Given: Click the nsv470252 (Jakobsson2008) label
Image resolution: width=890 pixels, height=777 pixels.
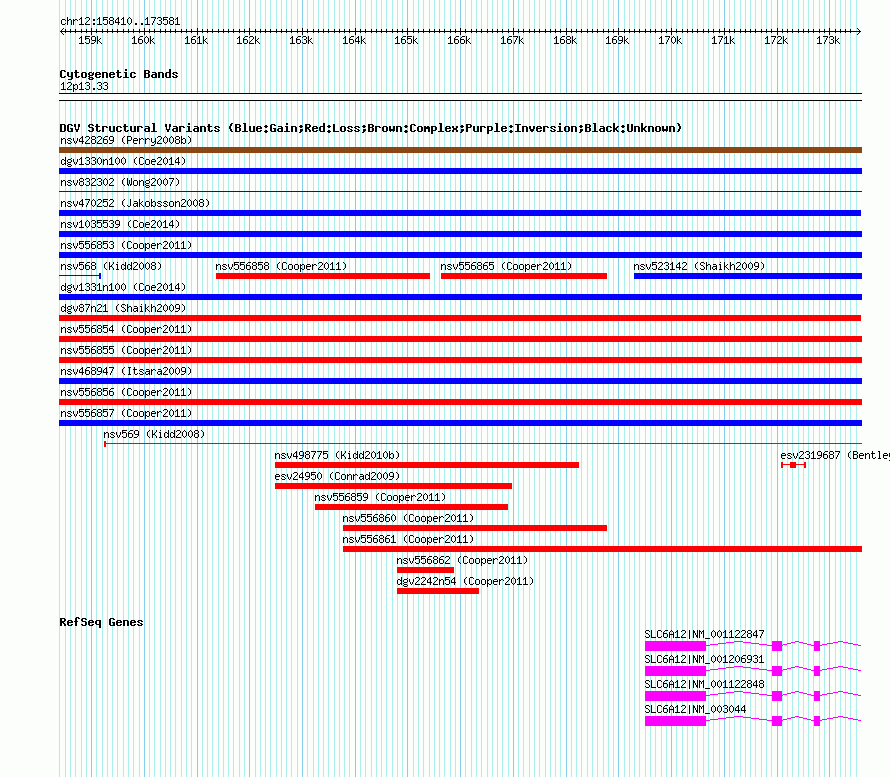Looking at the screenshot, I should [135, 203].
